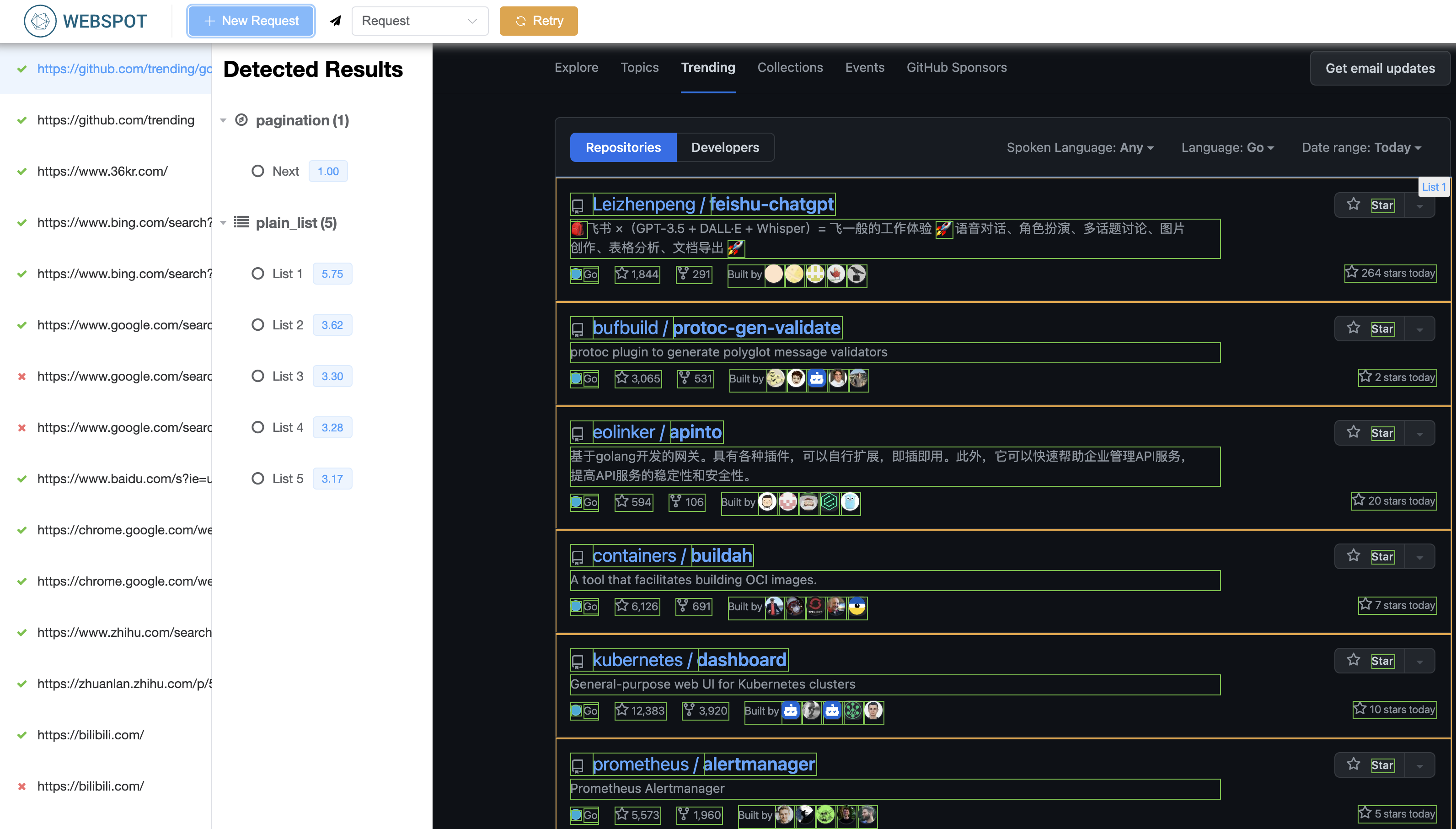Image resolution: width=1456 pixels, height=829 pixels.
Task: Click red failed mark on bilibili.com entry
Action: pos(21,786)
